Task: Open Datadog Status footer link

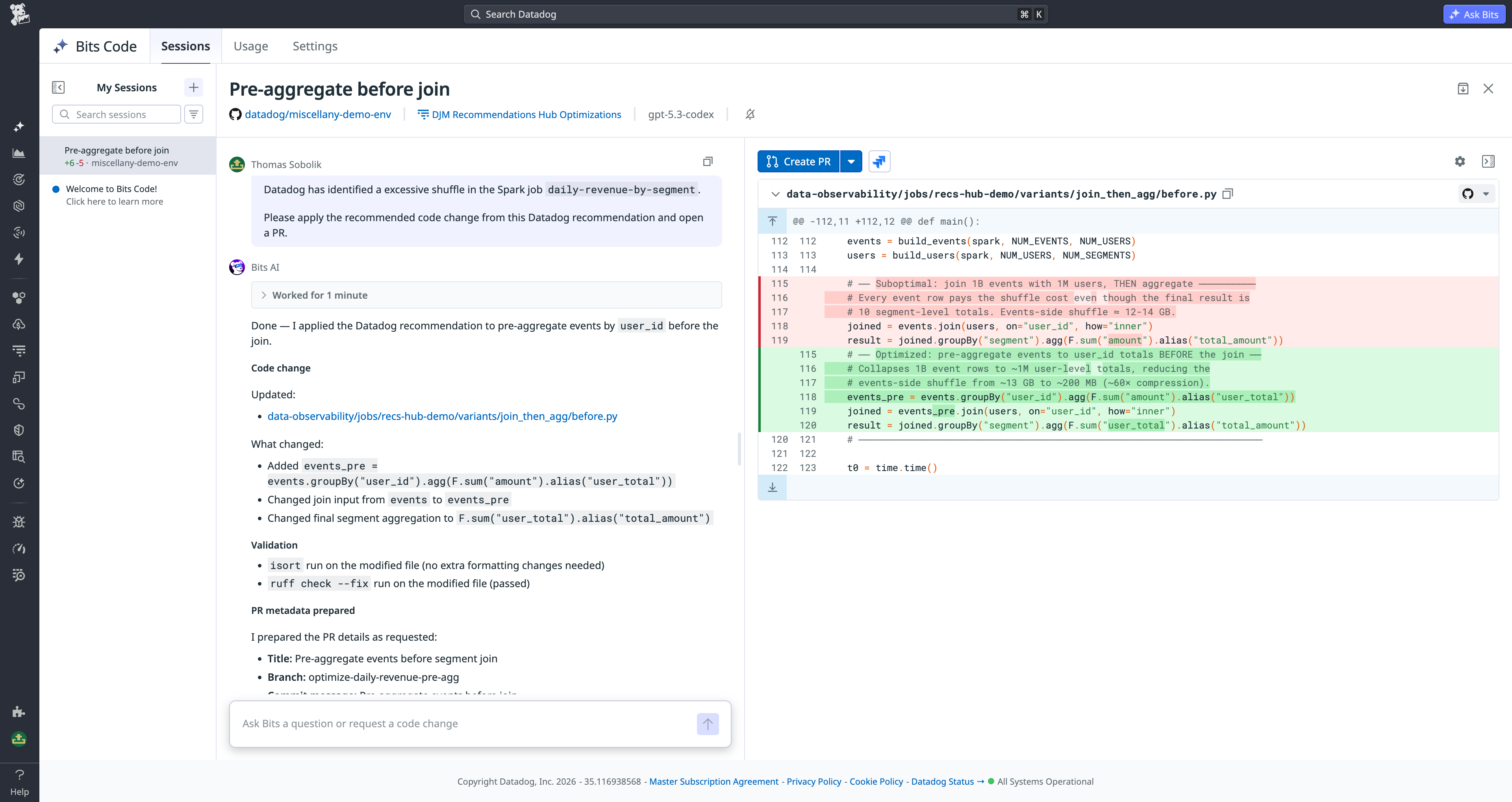Action: [x=947, y=782]
